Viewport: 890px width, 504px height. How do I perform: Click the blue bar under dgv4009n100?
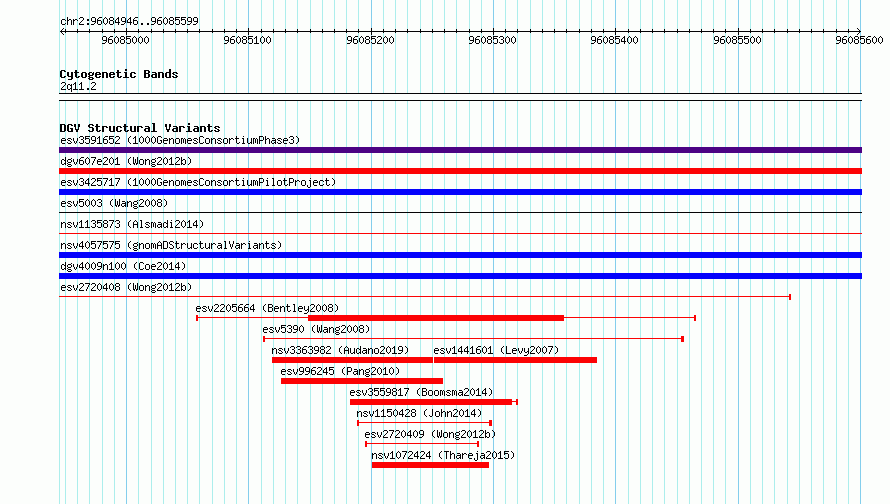[x=460, y=276]
